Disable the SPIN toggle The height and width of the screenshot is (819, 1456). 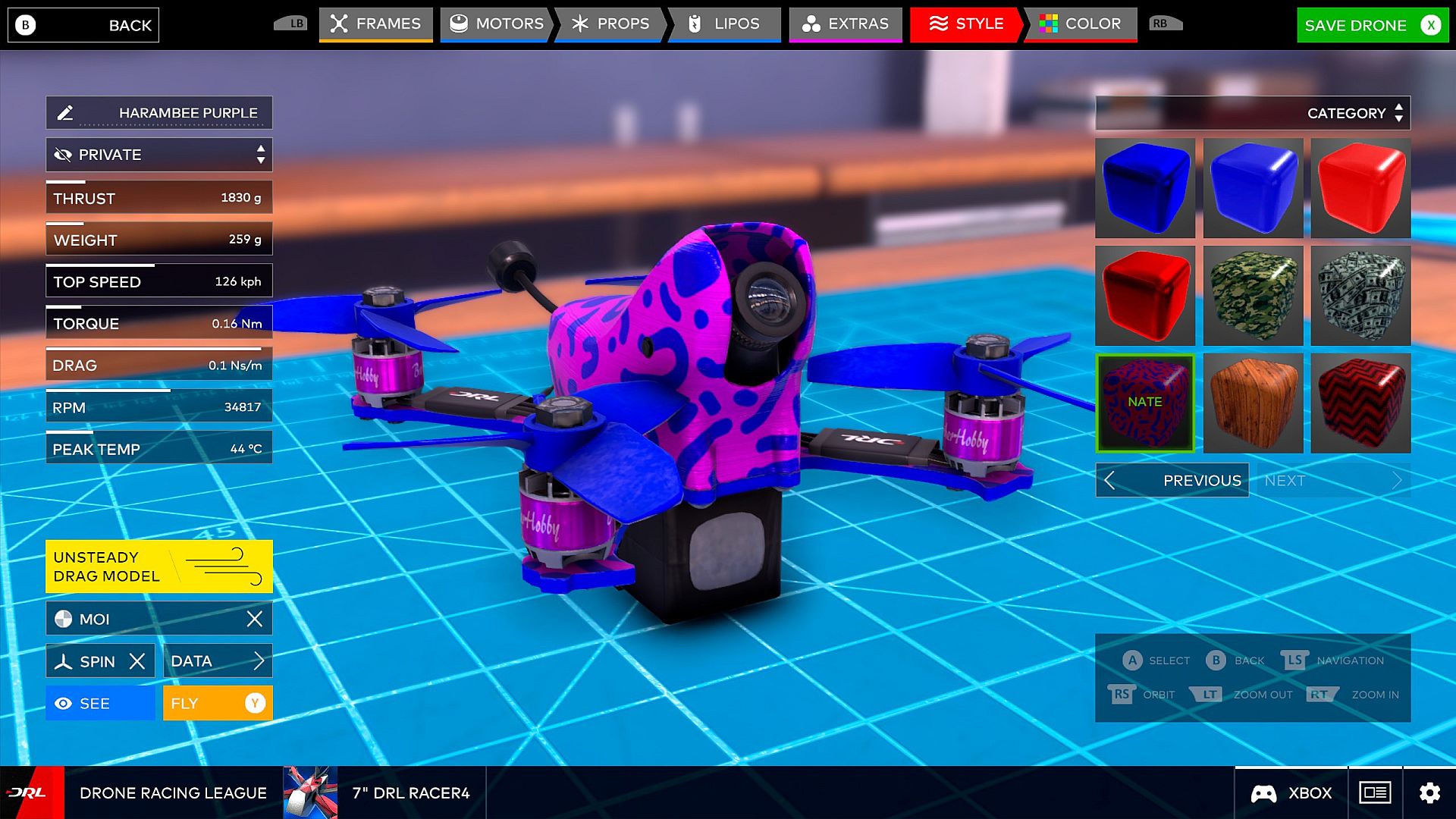tap(136, 661)
